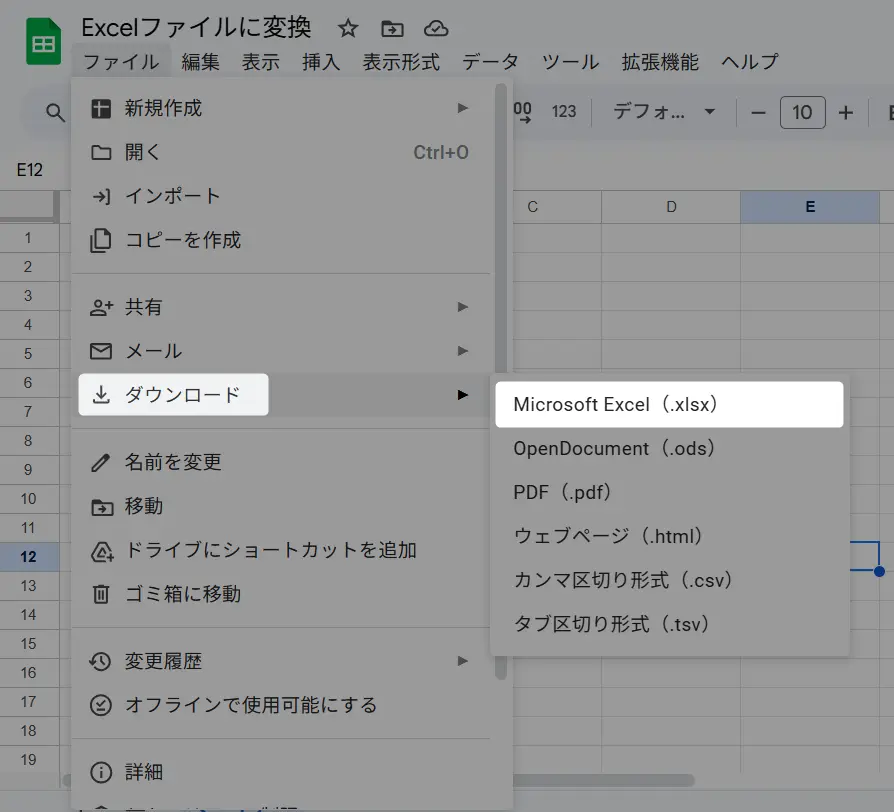Check the cloud save status icon

coord(436,28)
